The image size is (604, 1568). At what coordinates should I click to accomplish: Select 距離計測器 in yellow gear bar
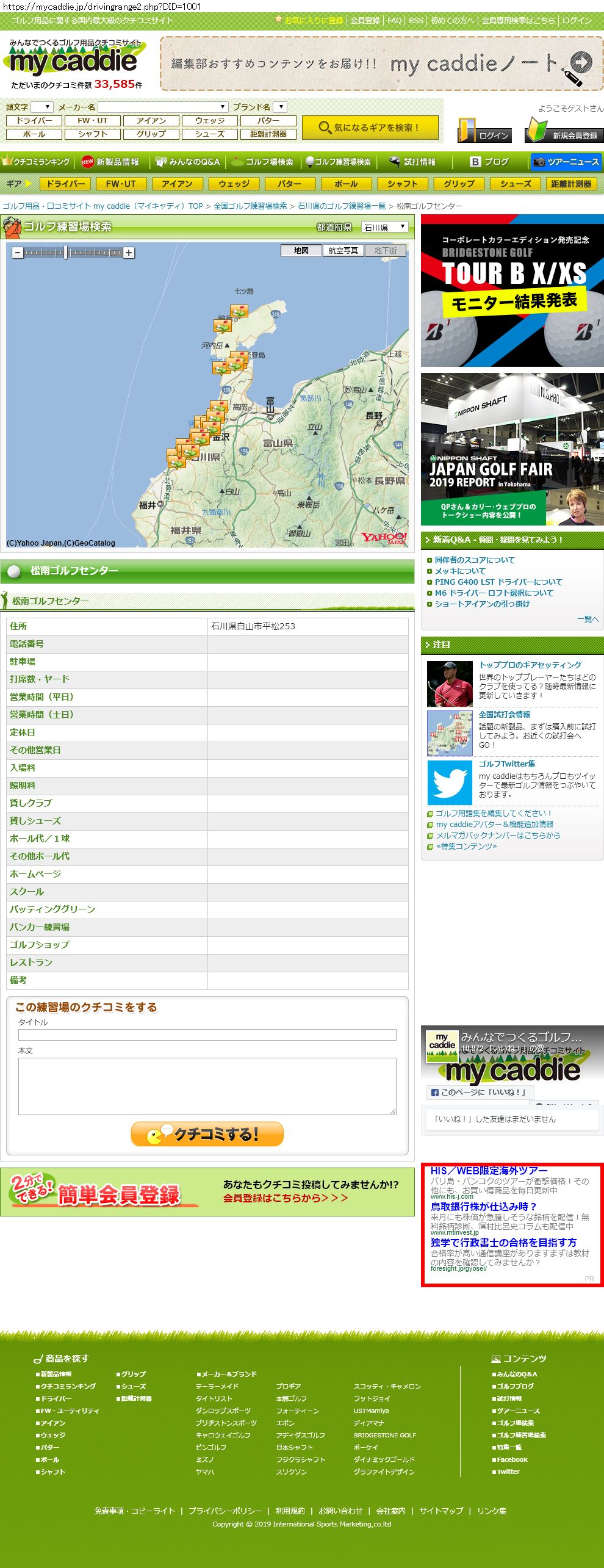click(x=571, y=184)
